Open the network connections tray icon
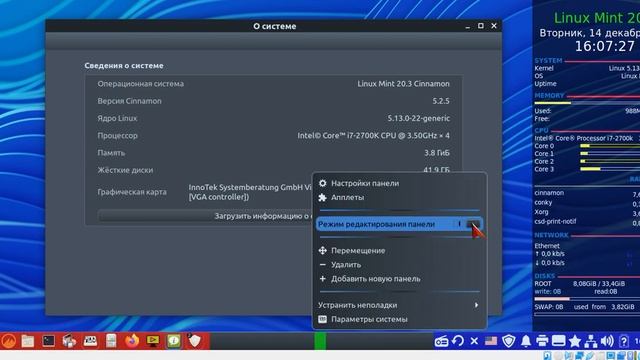Screen dimensions: 640x360 tap(591, 341)
